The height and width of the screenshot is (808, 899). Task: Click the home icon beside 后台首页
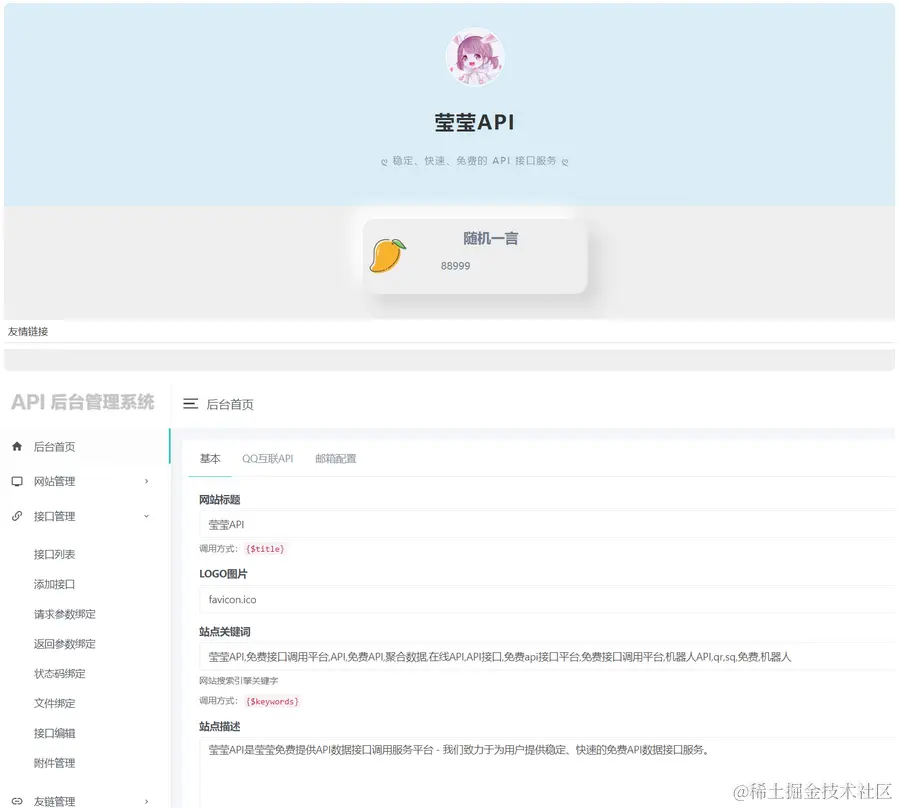[17, 446]
